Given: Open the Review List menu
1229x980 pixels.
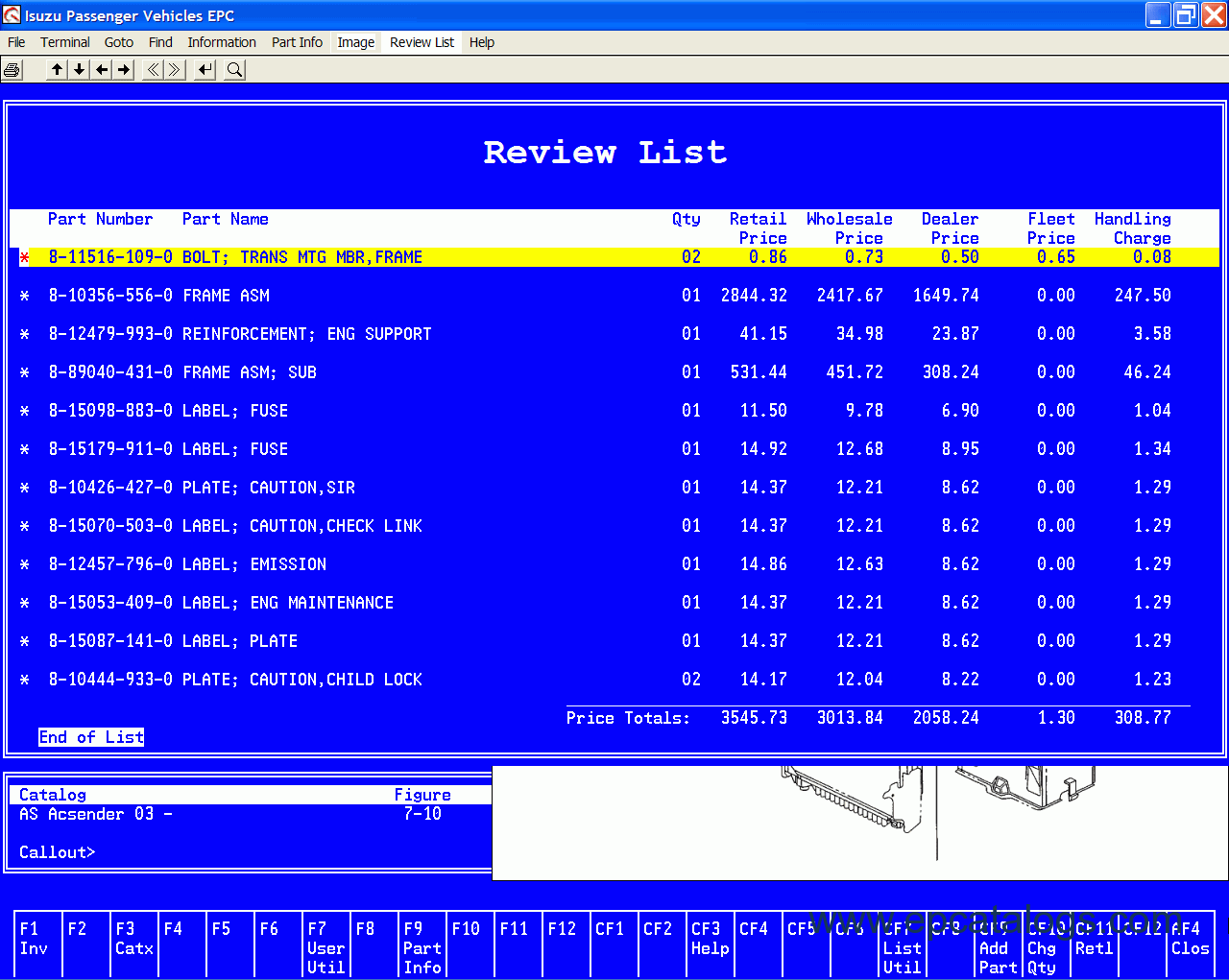Looking at the screenshot, I should (422, 42).
